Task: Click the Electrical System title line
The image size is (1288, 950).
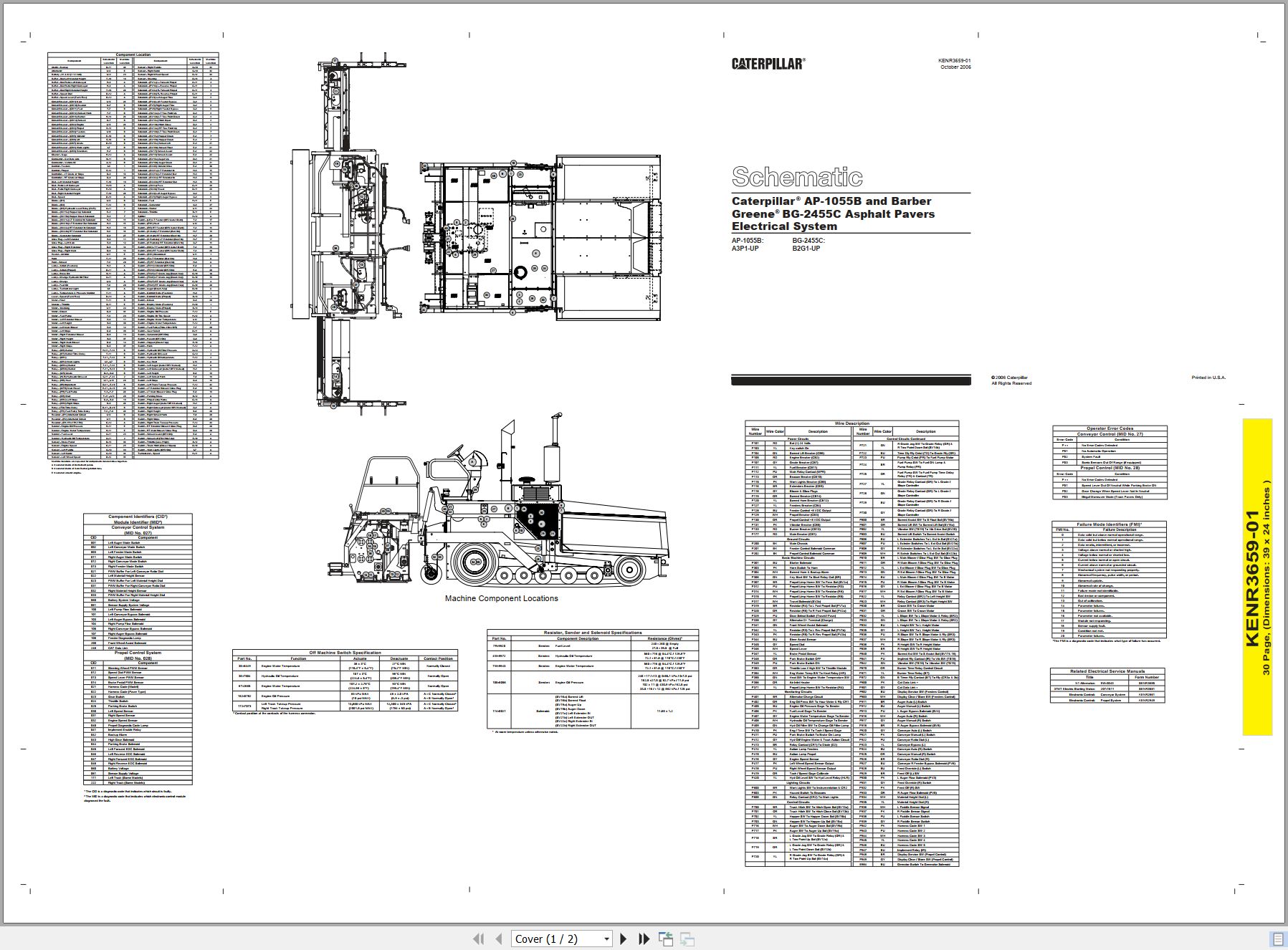Action: [x=784, y=226]
